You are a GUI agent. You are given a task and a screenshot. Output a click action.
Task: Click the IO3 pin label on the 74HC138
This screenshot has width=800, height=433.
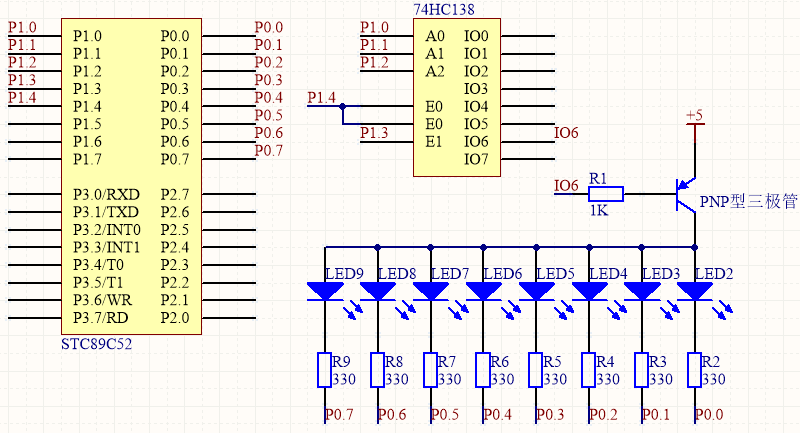click(x=475, y=88)
